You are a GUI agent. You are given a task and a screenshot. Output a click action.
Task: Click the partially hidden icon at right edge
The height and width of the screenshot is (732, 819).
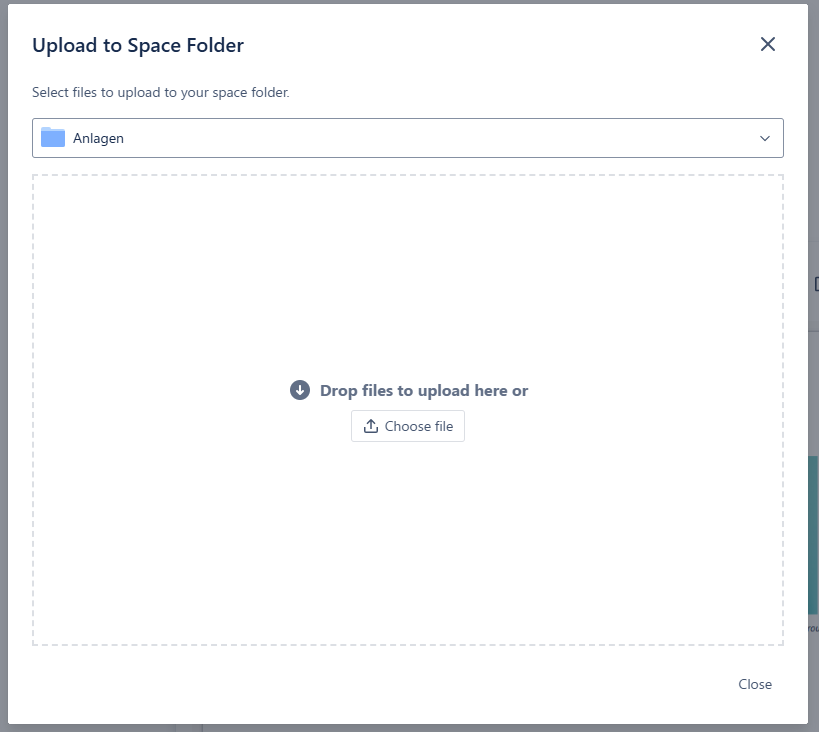815,285
